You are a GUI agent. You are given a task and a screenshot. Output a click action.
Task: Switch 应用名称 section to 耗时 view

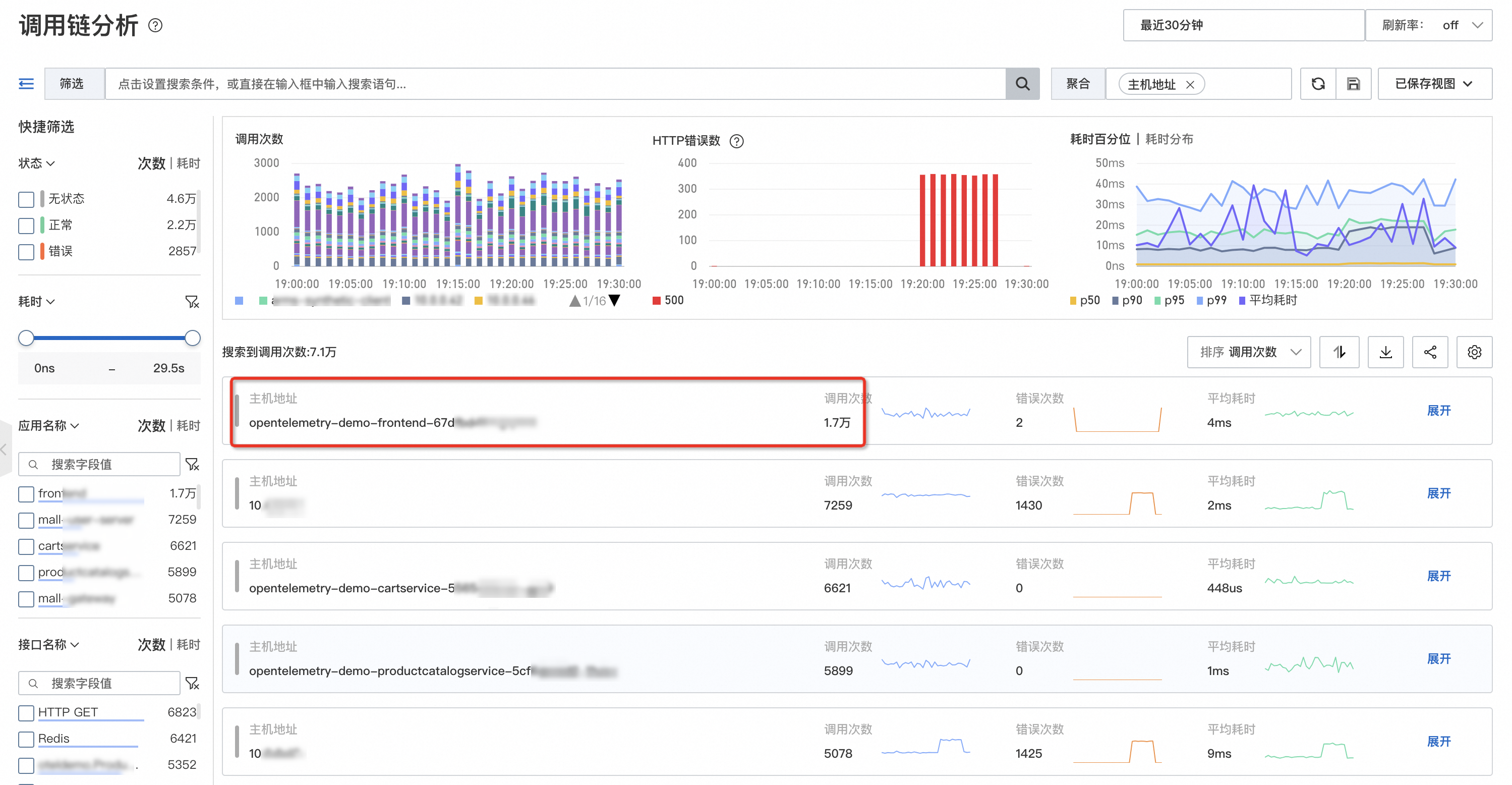pyautogui.click(x=189, y=426)
